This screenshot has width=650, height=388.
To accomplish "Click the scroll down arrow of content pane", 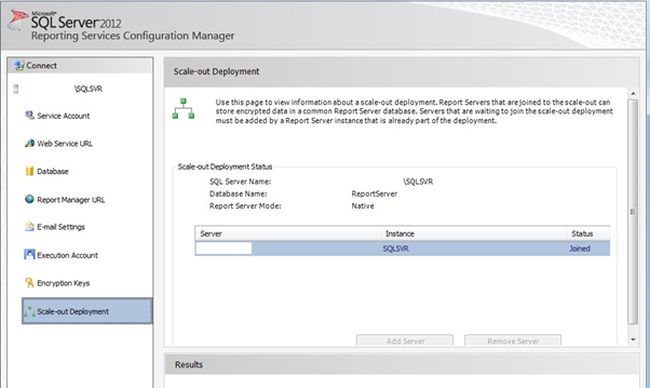I will pyautogui.click(x=633, y=340).
